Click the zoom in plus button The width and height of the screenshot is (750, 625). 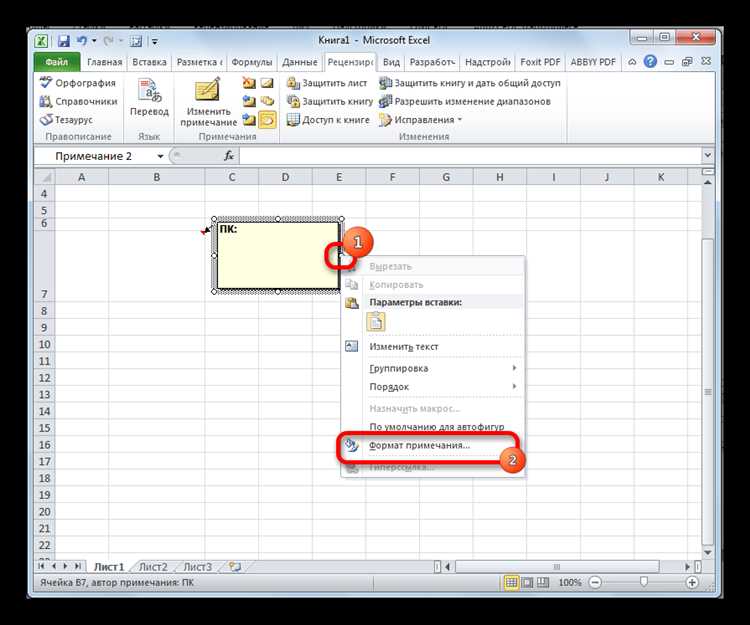(x=692, y=582)
